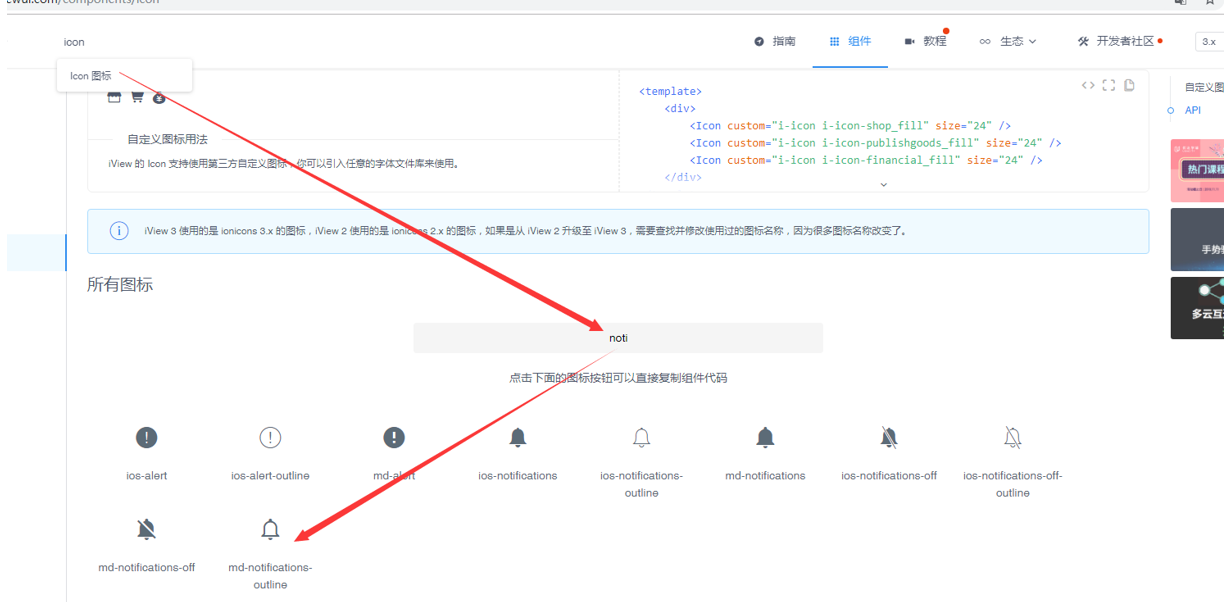Open the demo in fullscreen
Image resolution: width=1224 pixels, height=602 pixels.
[1109, 86]
